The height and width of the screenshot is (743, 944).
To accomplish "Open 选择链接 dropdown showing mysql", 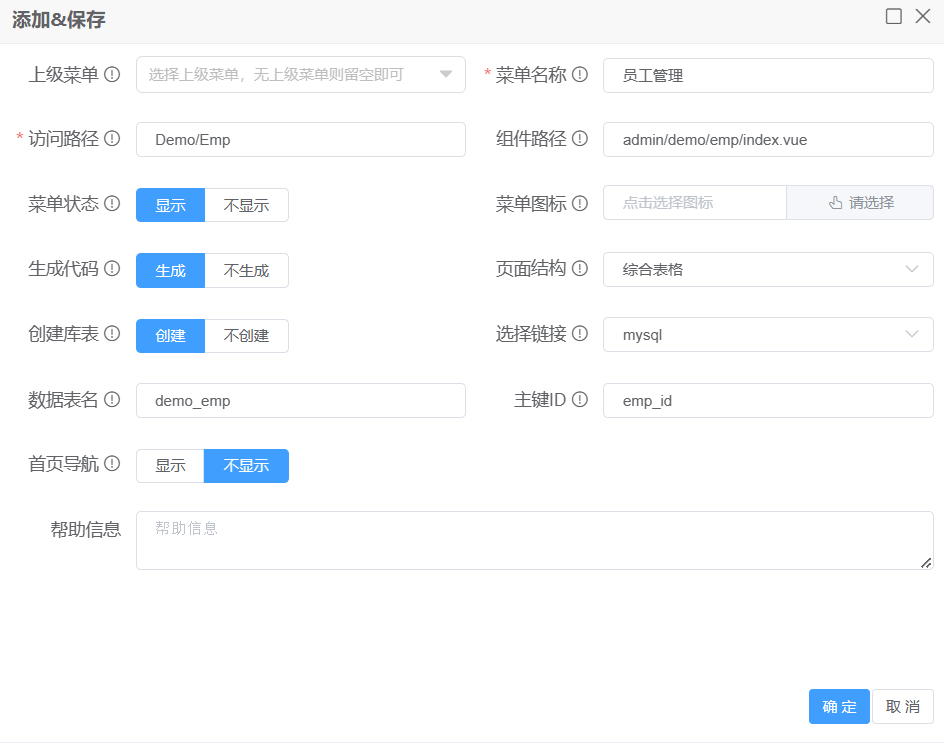I will [x=767, y=335].
